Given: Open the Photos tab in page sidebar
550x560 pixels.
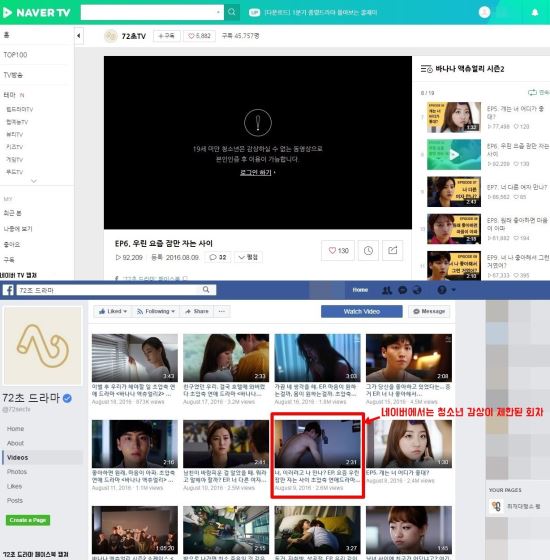Looking at the screenshot, I should [x=17, y=472].
